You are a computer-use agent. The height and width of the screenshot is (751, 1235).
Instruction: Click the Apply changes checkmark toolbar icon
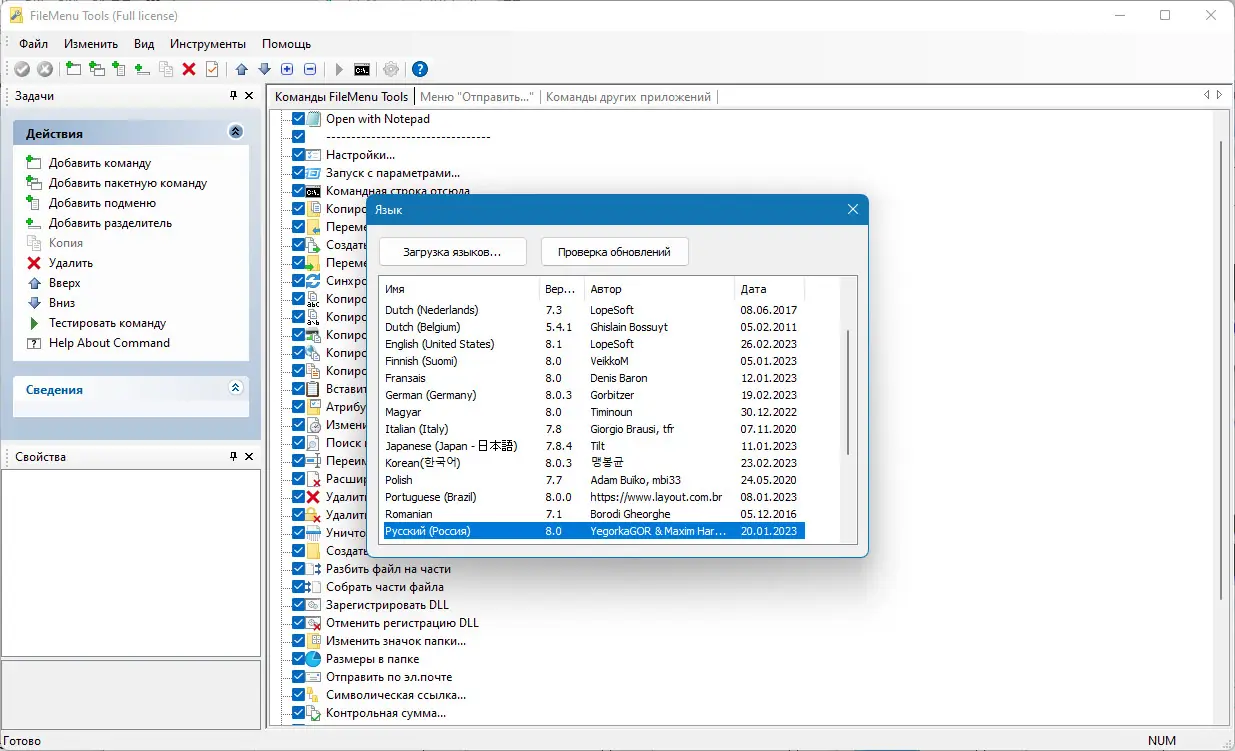(x=22, y=69)
